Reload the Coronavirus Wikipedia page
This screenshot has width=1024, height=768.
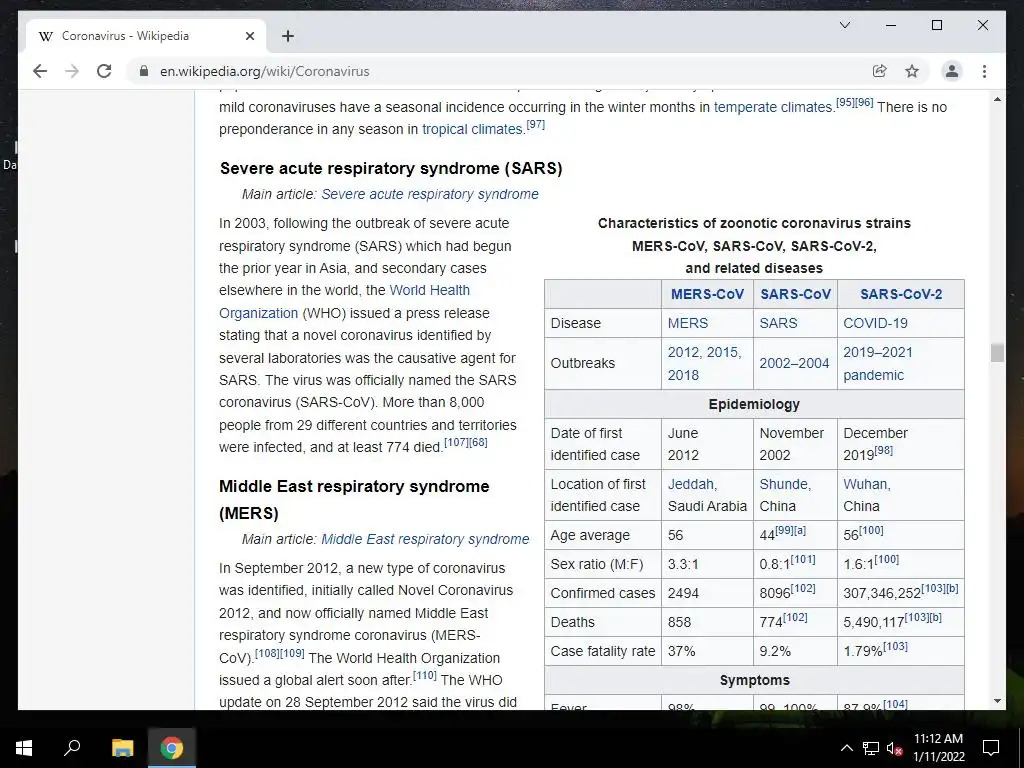[x=104, y=71]
